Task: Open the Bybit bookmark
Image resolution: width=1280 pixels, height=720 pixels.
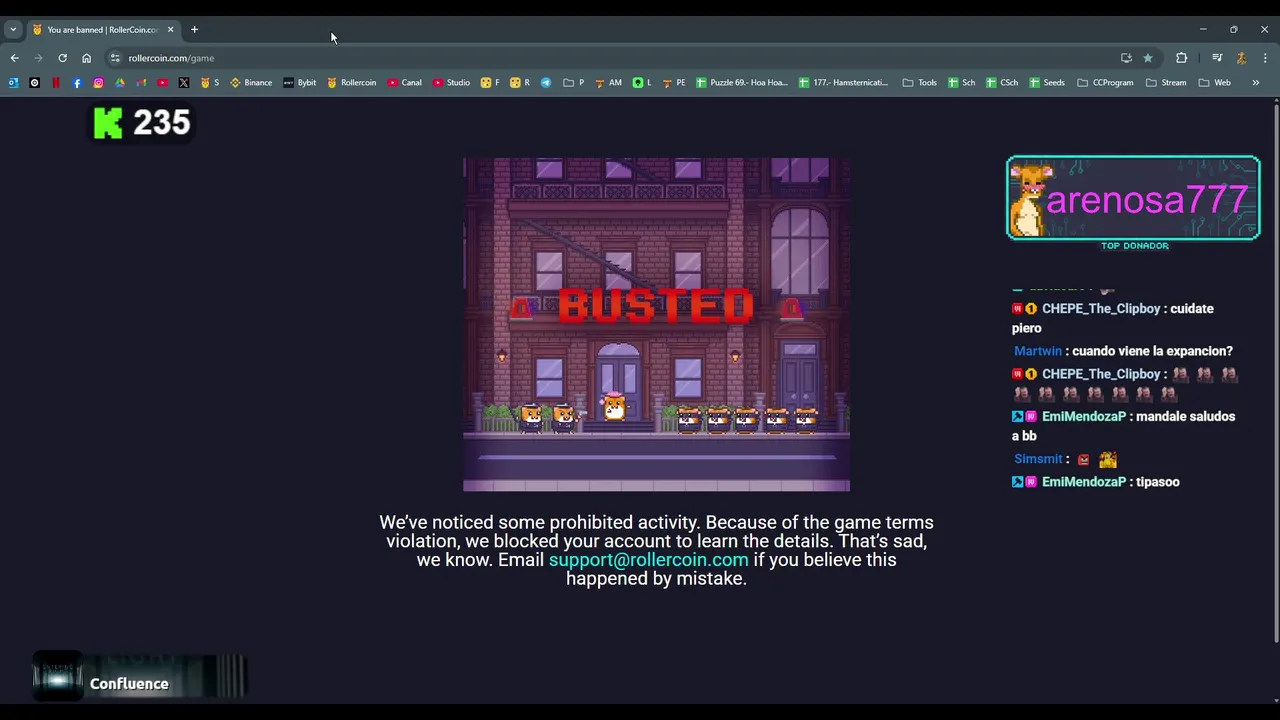Action: coord(300,83)
